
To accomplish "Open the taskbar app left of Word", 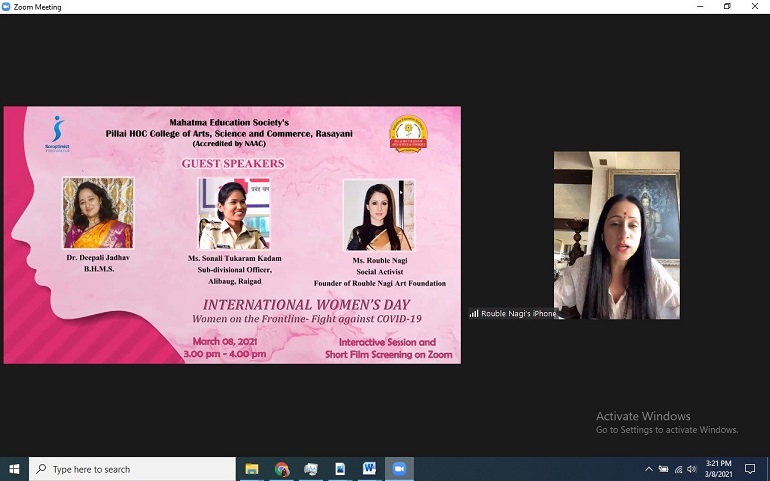I will (340, 469).
